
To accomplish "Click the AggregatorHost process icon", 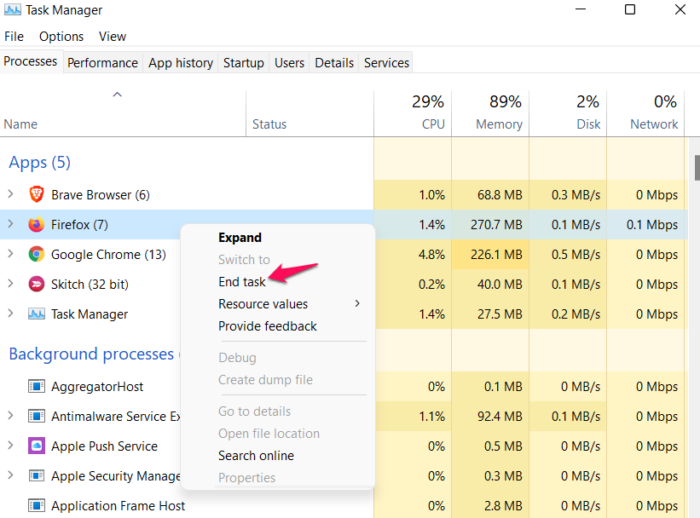I will click(x=37, y=386).
